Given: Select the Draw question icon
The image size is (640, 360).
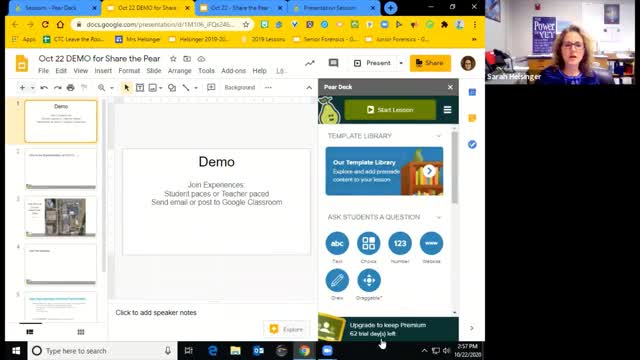Looking at the screenshot, I should (337, 280).
